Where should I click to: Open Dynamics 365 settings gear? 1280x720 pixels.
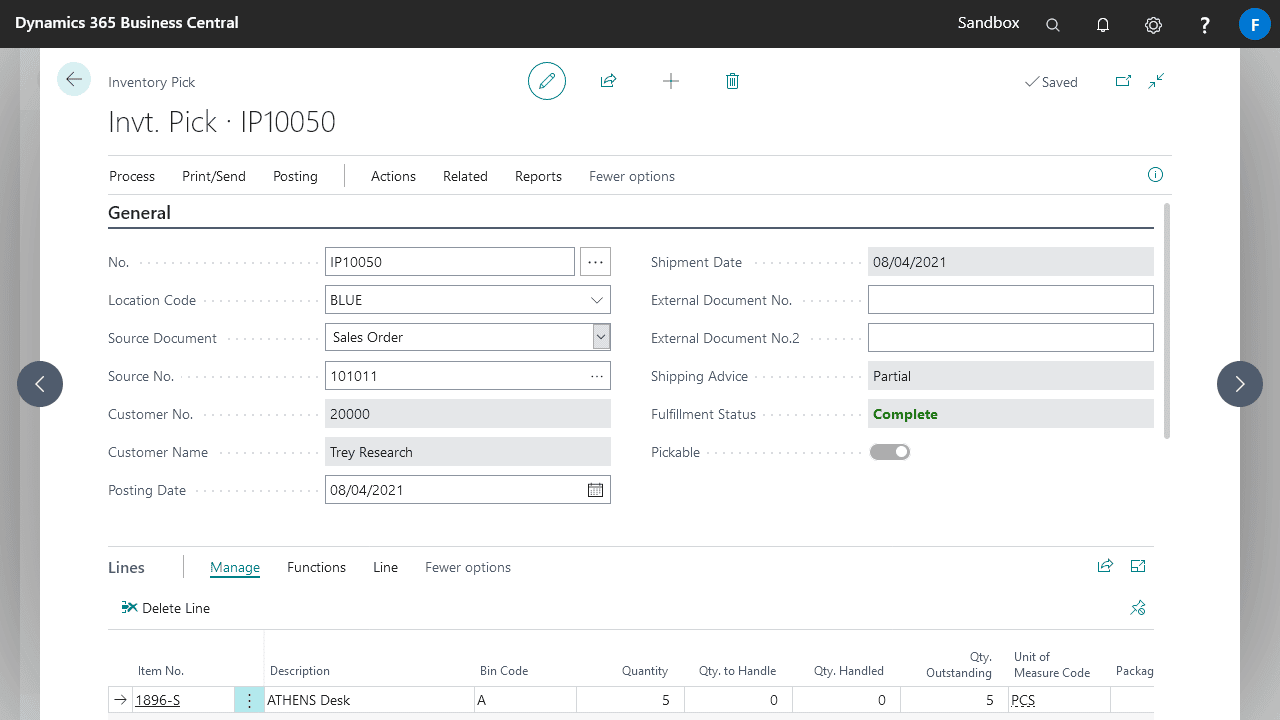click(1153, 23)
